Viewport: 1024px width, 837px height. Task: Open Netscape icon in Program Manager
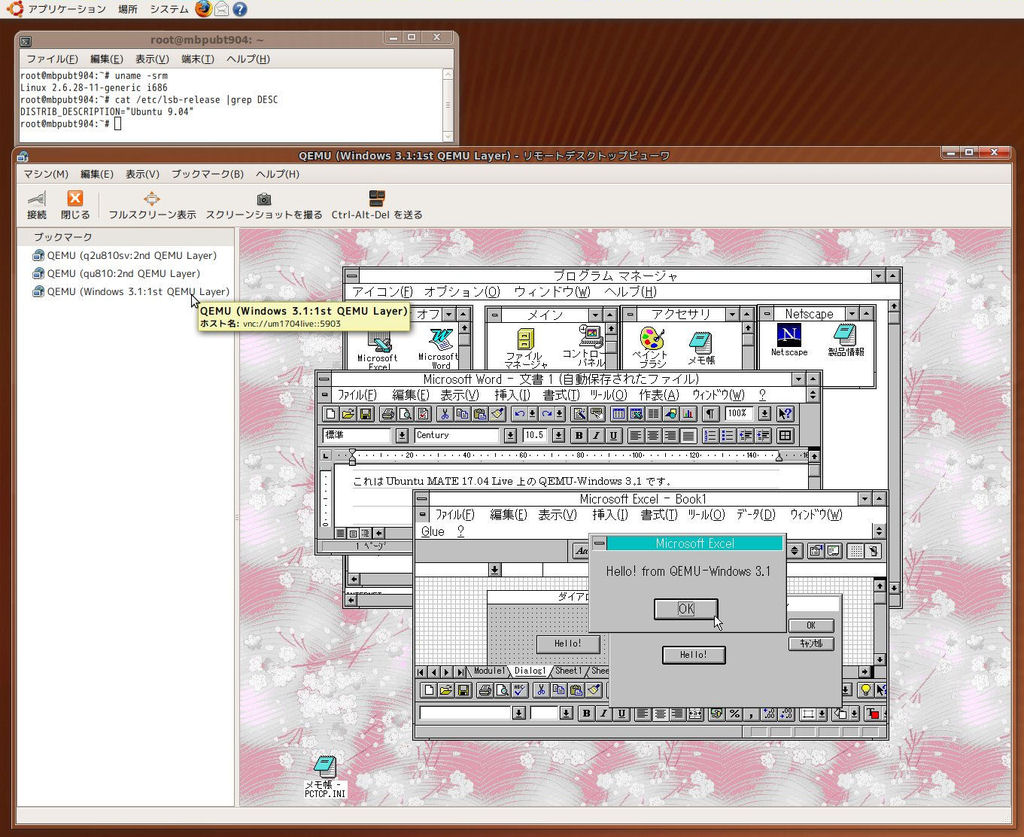pos(789,341)
